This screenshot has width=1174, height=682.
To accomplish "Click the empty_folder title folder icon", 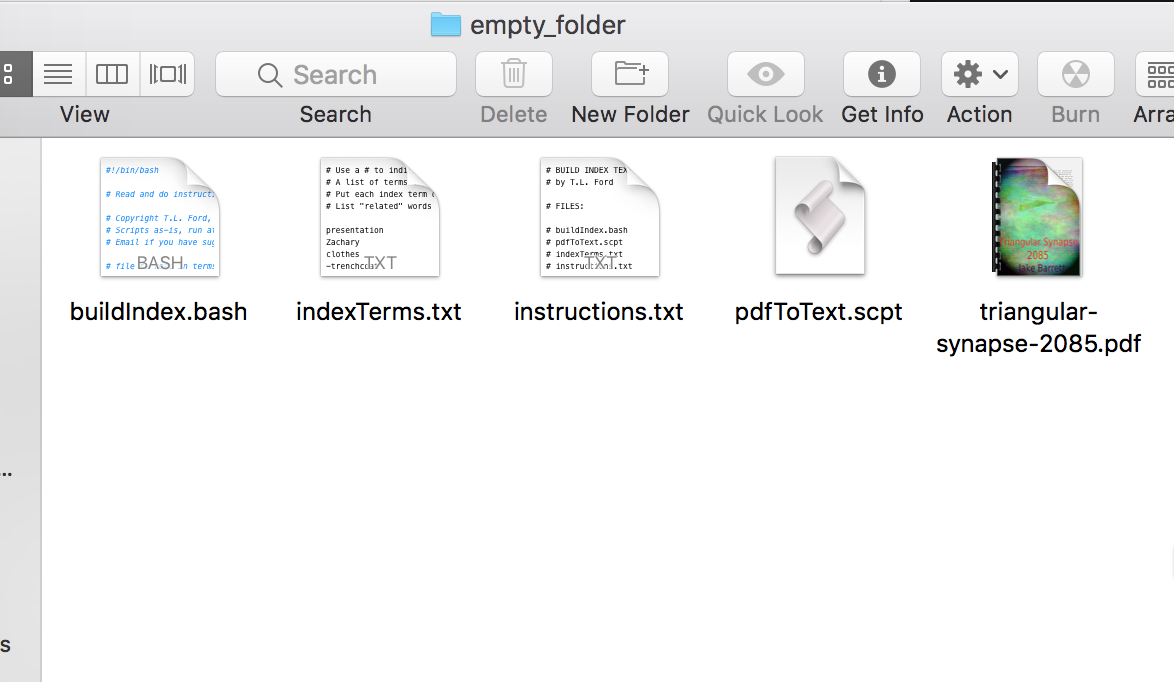I will point(445,25).
